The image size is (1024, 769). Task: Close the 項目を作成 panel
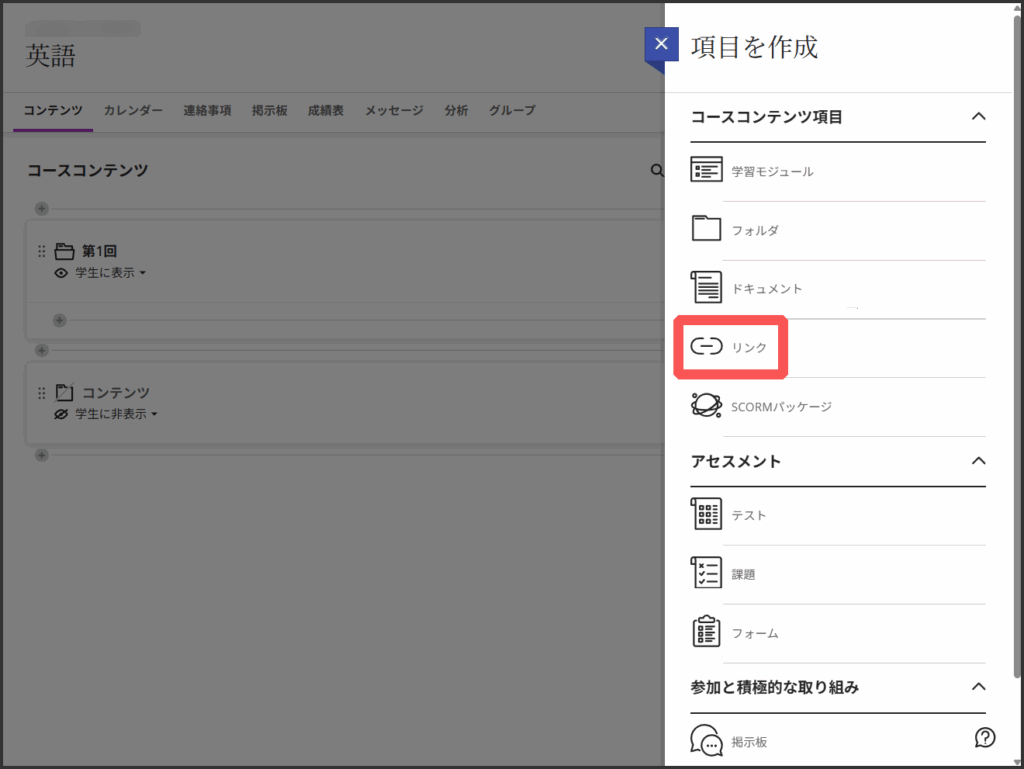661,45
